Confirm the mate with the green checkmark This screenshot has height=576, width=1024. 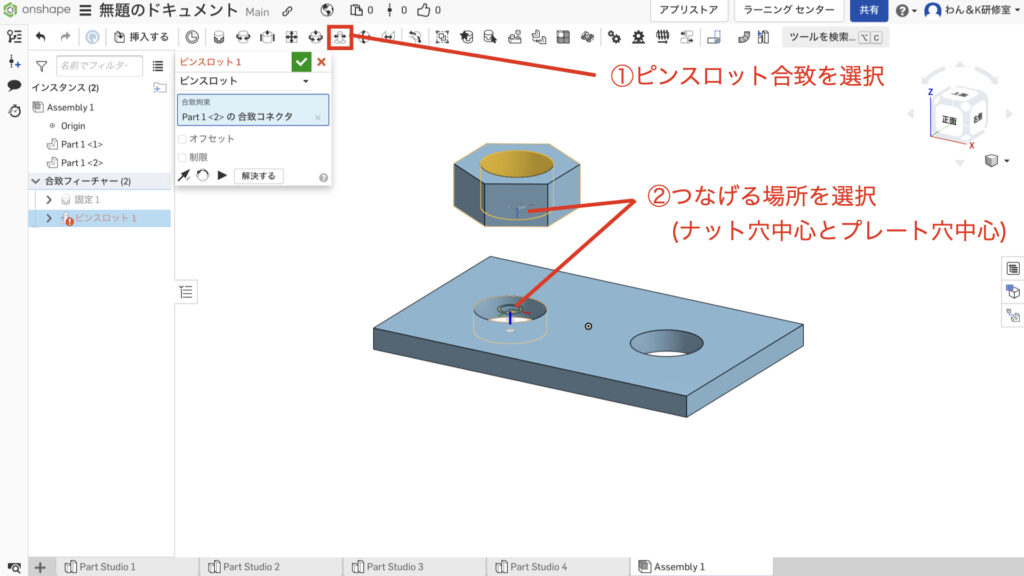(x=301, y=62)
